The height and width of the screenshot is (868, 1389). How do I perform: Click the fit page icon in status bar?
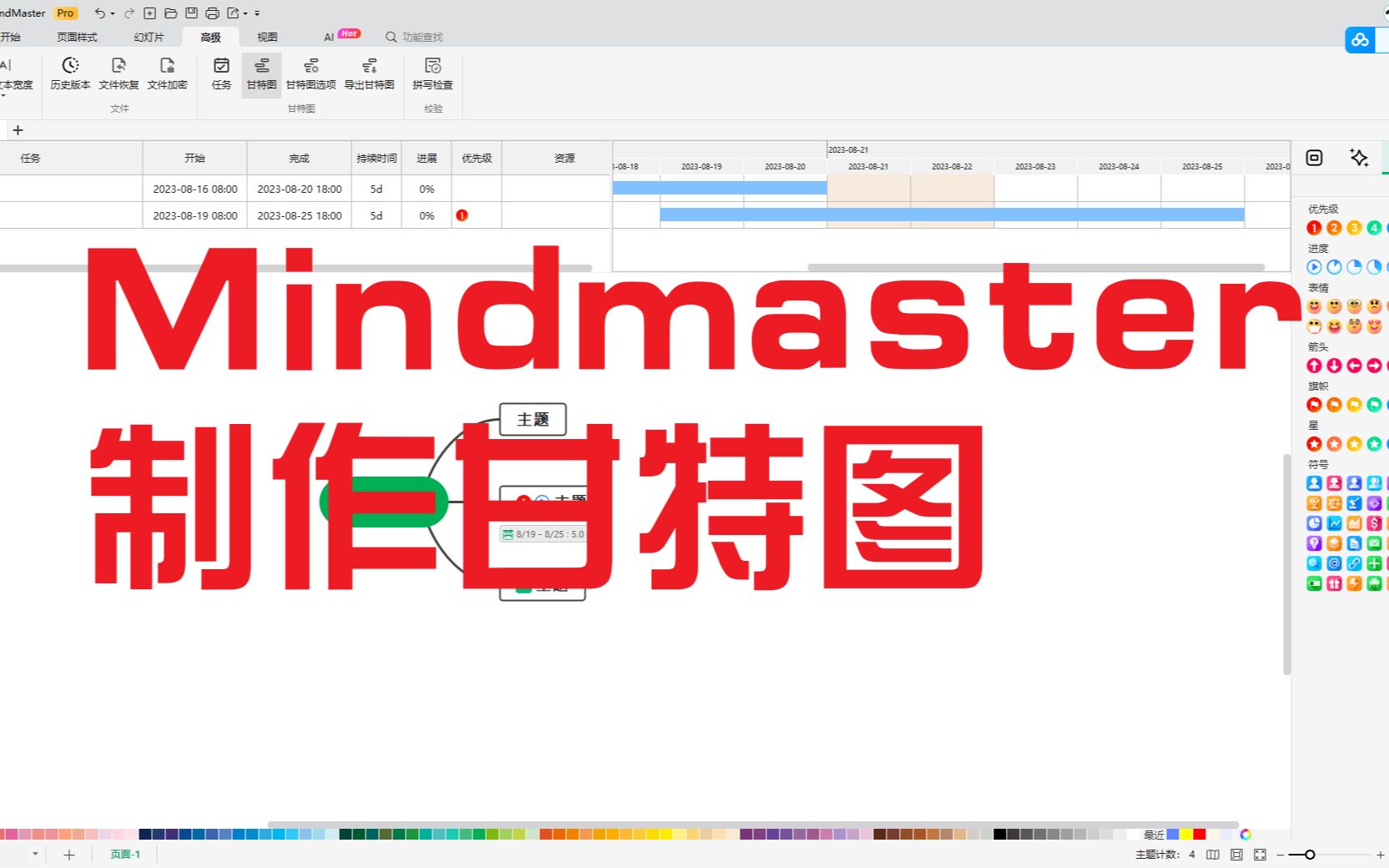pyautogui.click(x=1236, y=855)
